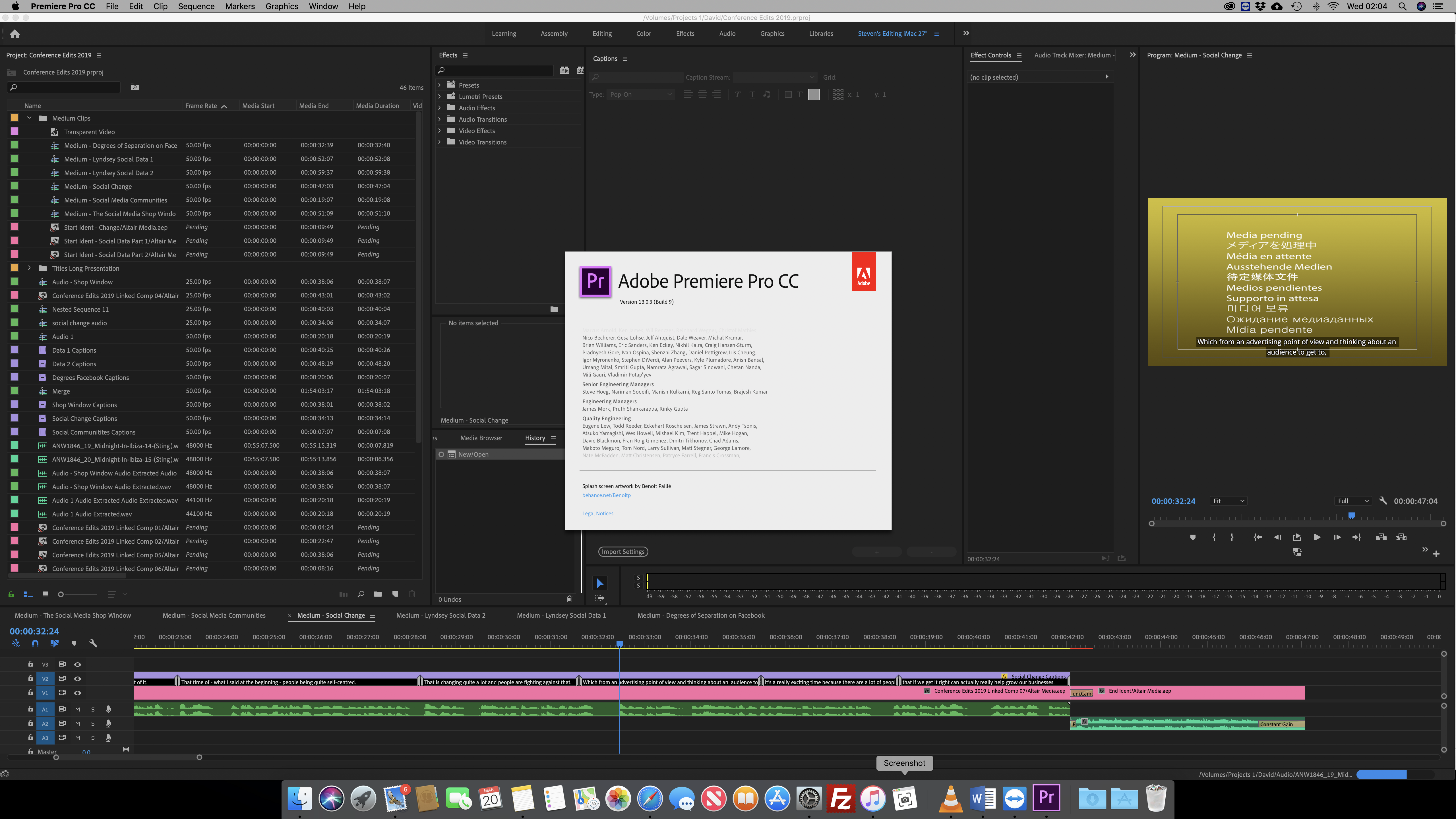Switch to Audio workspace
The image size is (1456, 819).
coord(727,33)
